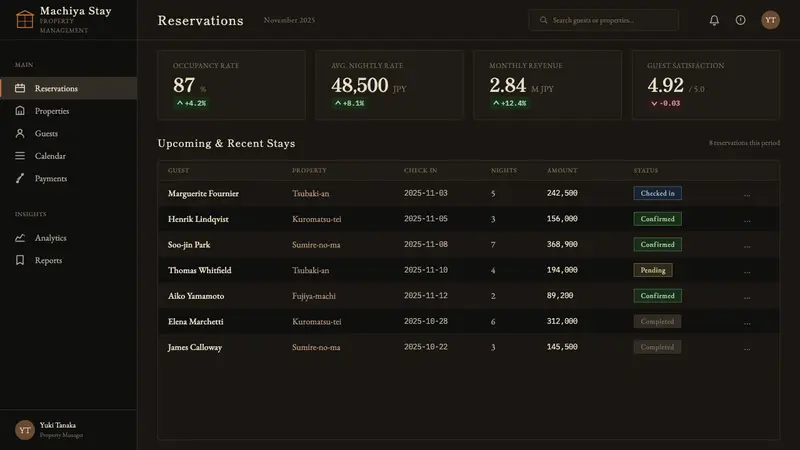Viewport: 800px width, 450px height.
Task: Click guest name Marguerite Fournier
Action: (203, 193)
